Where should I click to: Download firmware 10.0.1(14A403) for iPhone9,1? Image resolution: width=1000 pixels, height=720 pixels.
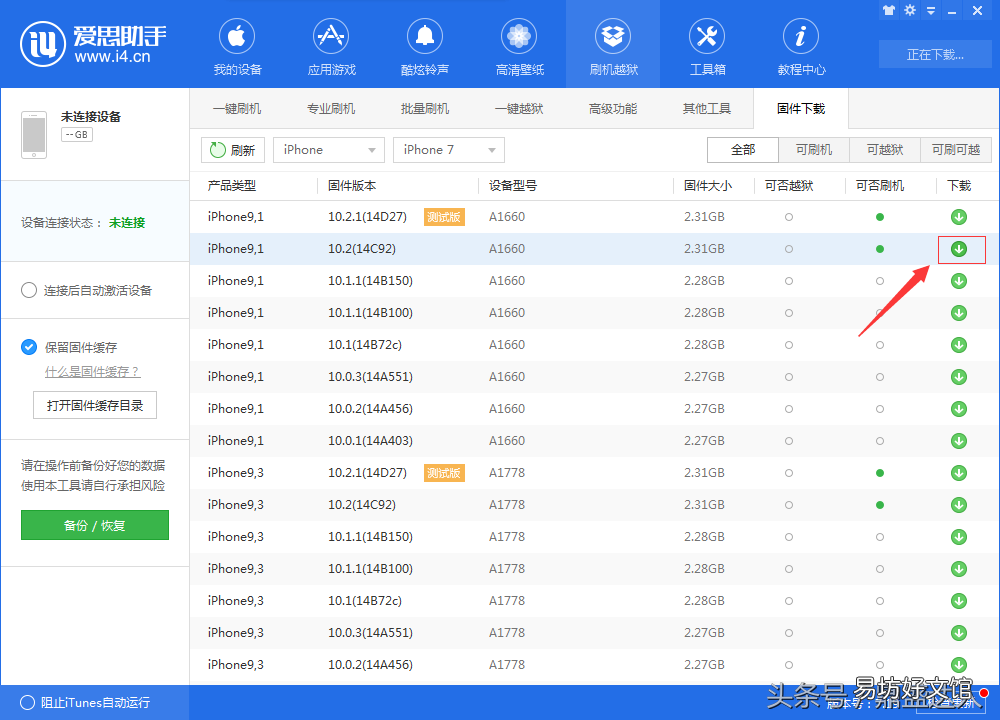[959, 441]
